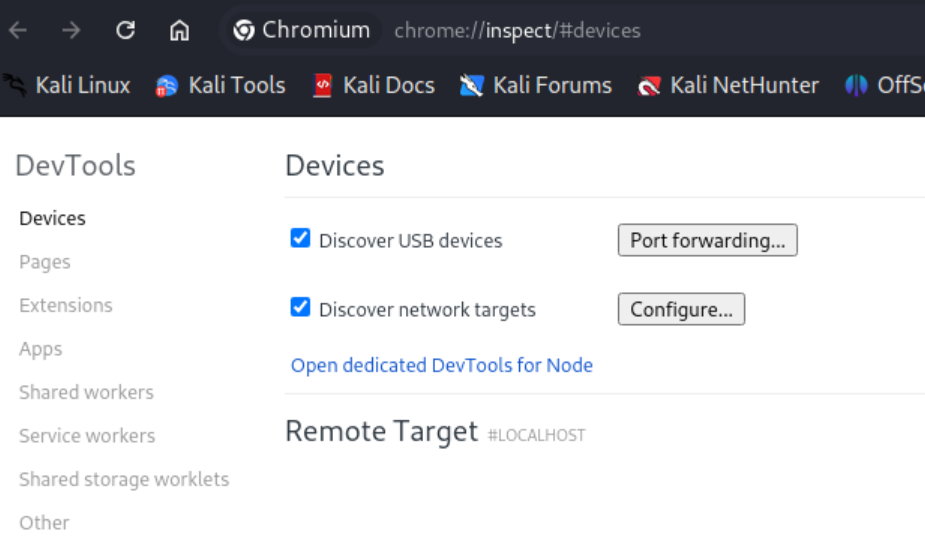Reload the current page
This screenshot has width=925, height=553.
point(125,30)
